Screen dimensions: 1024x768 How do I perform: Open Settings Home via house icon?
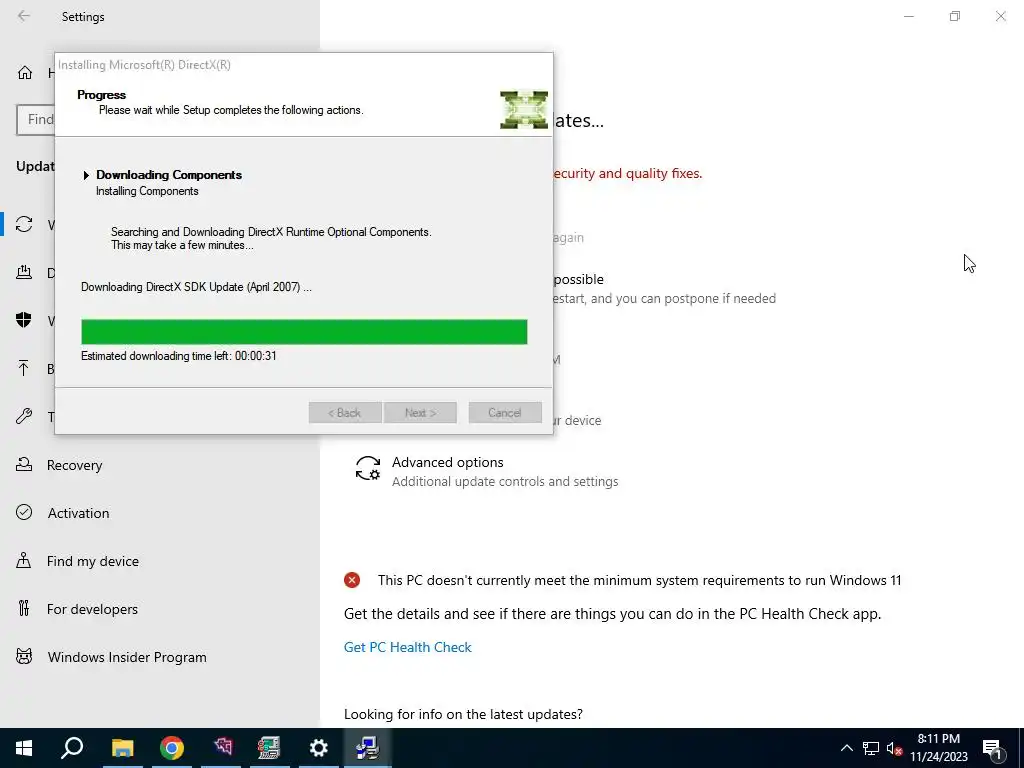[x=25, y=72]
